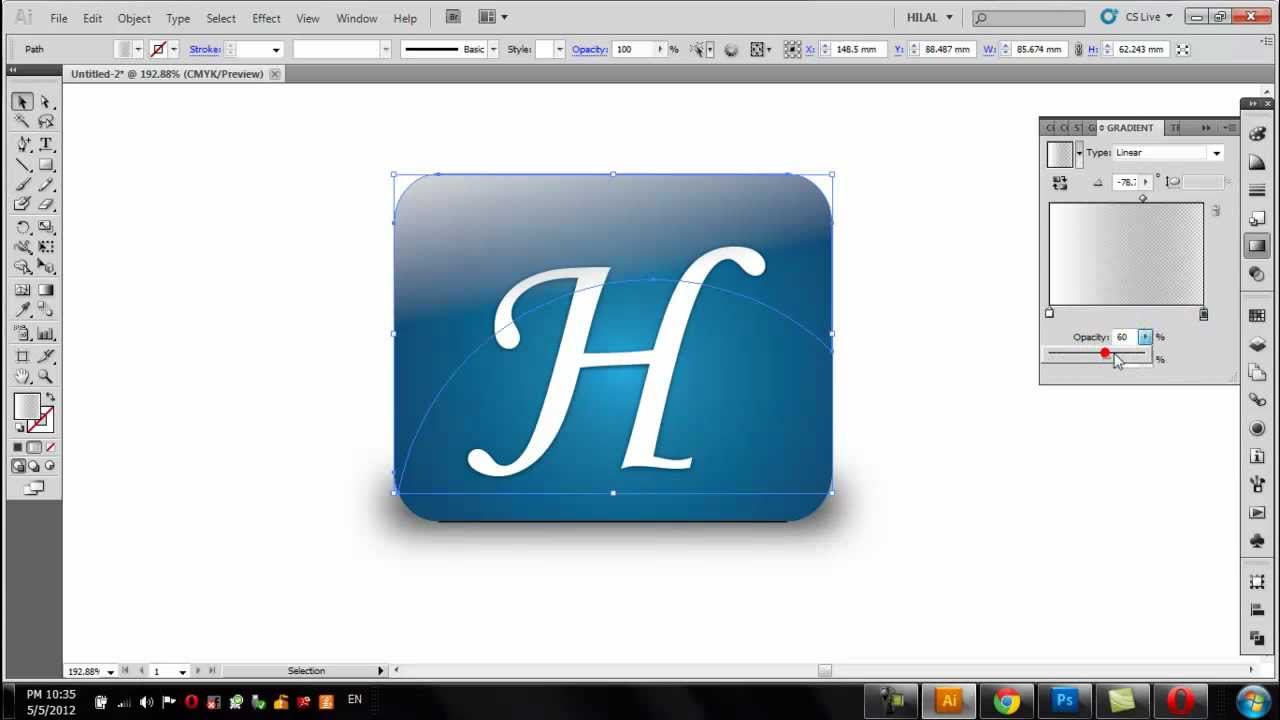Image resolution: width=1280 pixels, height=720 pixels.
Task: Open gradient stop Opacity dropdown arrow
Action: click(1145, 337)
